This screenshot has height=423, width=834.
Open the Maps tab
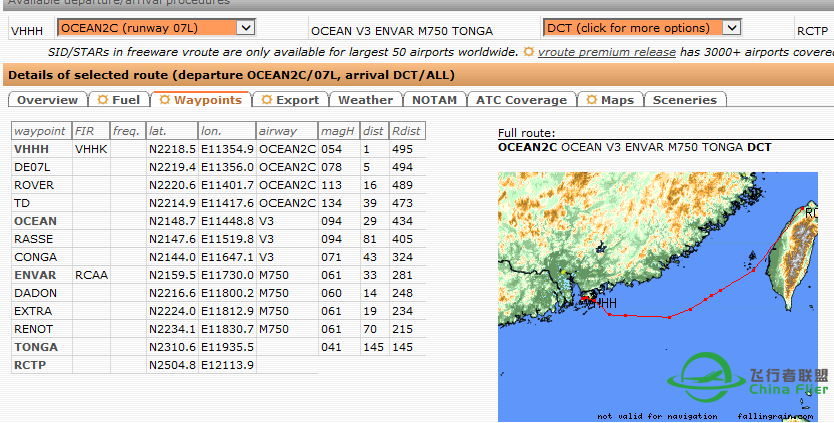point(610,100)
